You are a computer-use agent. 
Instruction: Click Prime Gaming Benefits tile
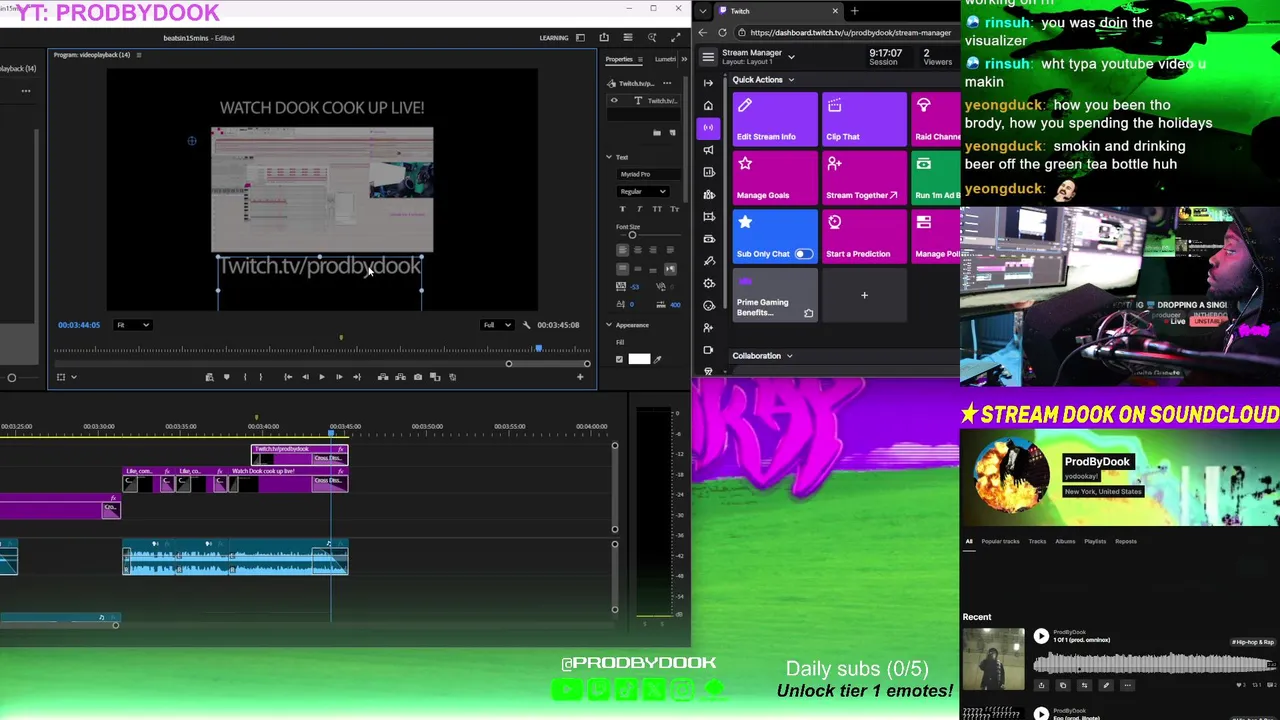(775, 296)
